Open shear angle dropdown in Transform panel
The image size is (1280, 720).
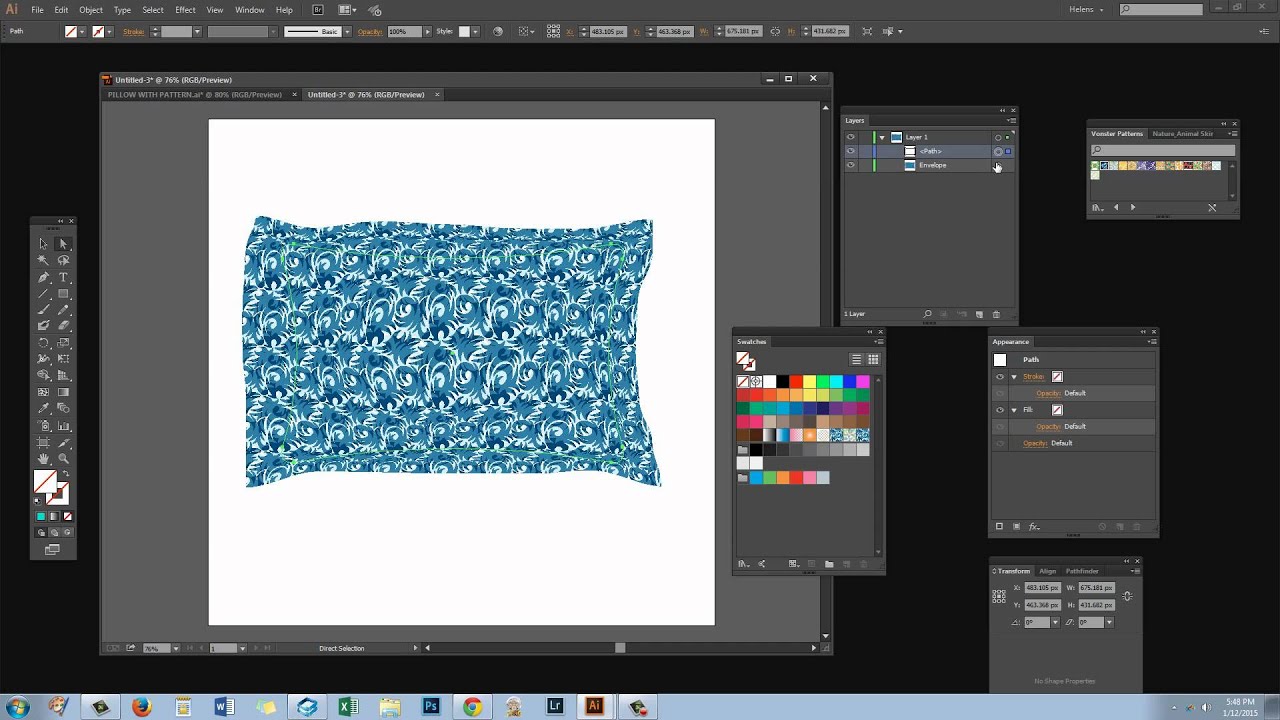coord(1109,622)
